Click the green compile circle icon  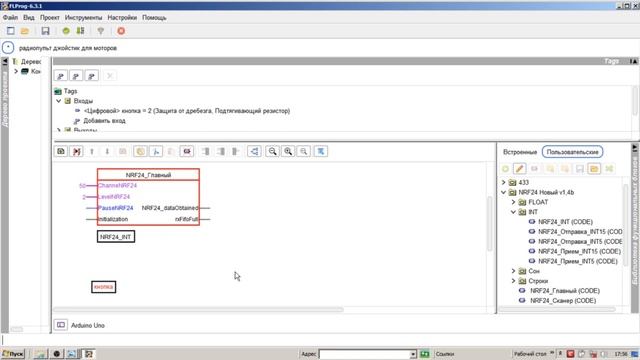pyautogui.click(x=66, y=31)
